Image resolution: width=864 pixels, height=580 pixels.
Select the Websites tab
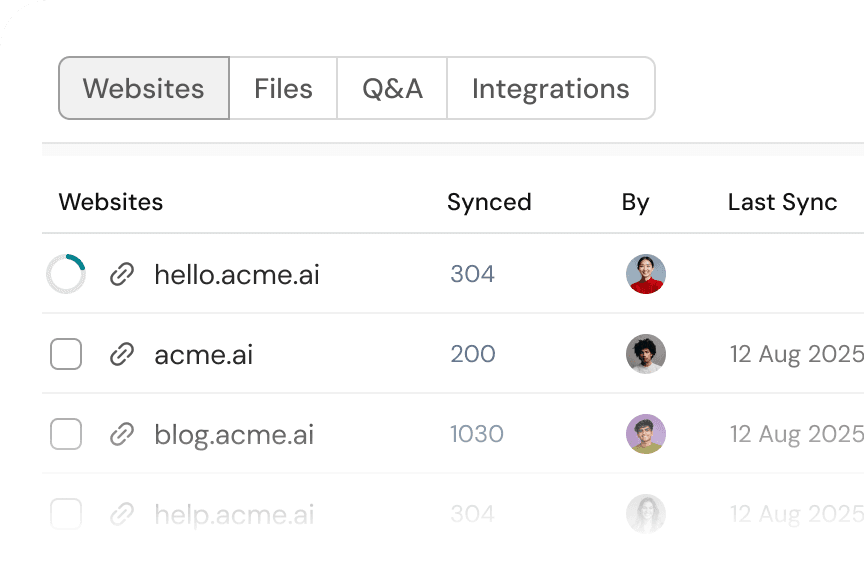pyautogui.click(x=144, y=89)
